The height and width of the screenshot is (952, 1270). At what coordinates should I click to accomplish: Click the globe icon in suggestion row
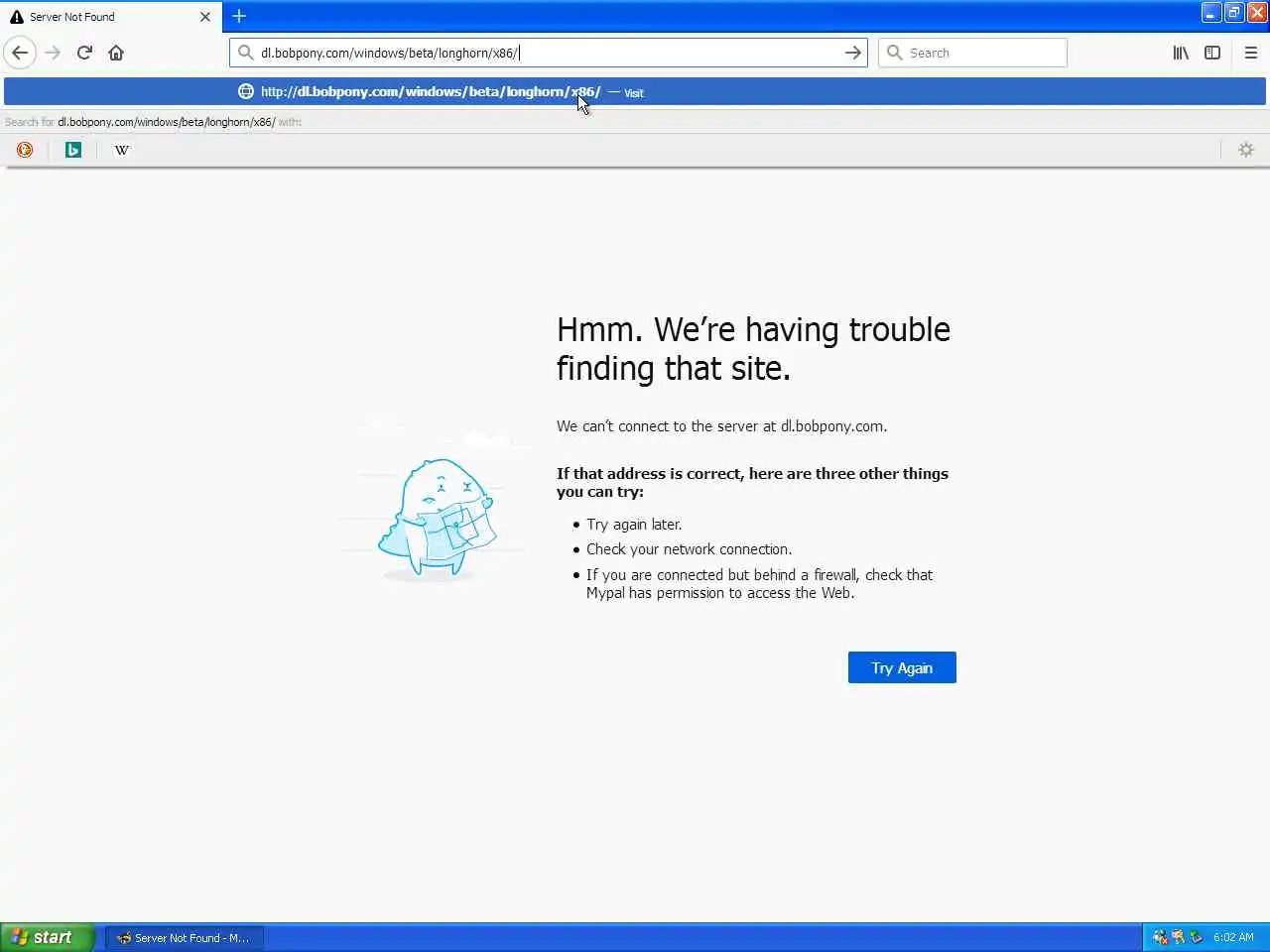[x=246, y=91]
